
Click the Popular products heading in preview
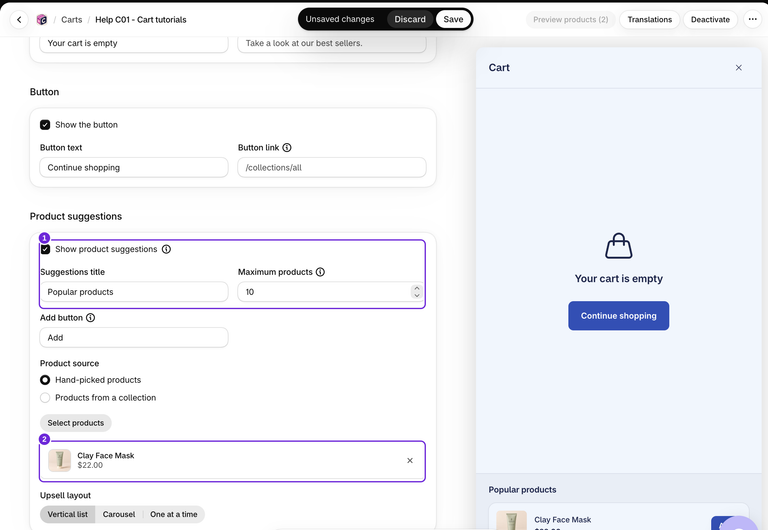click(x=522, y=490)
